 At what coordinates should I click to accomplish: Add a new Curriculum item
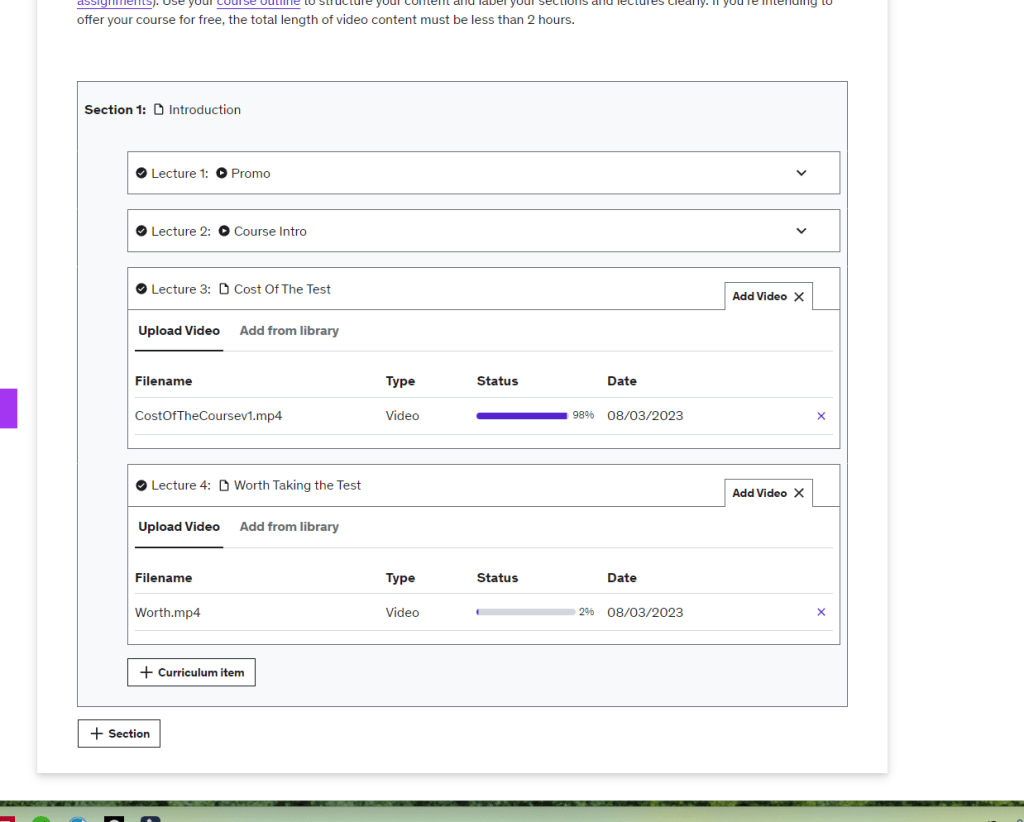click(x=191, y=672)
